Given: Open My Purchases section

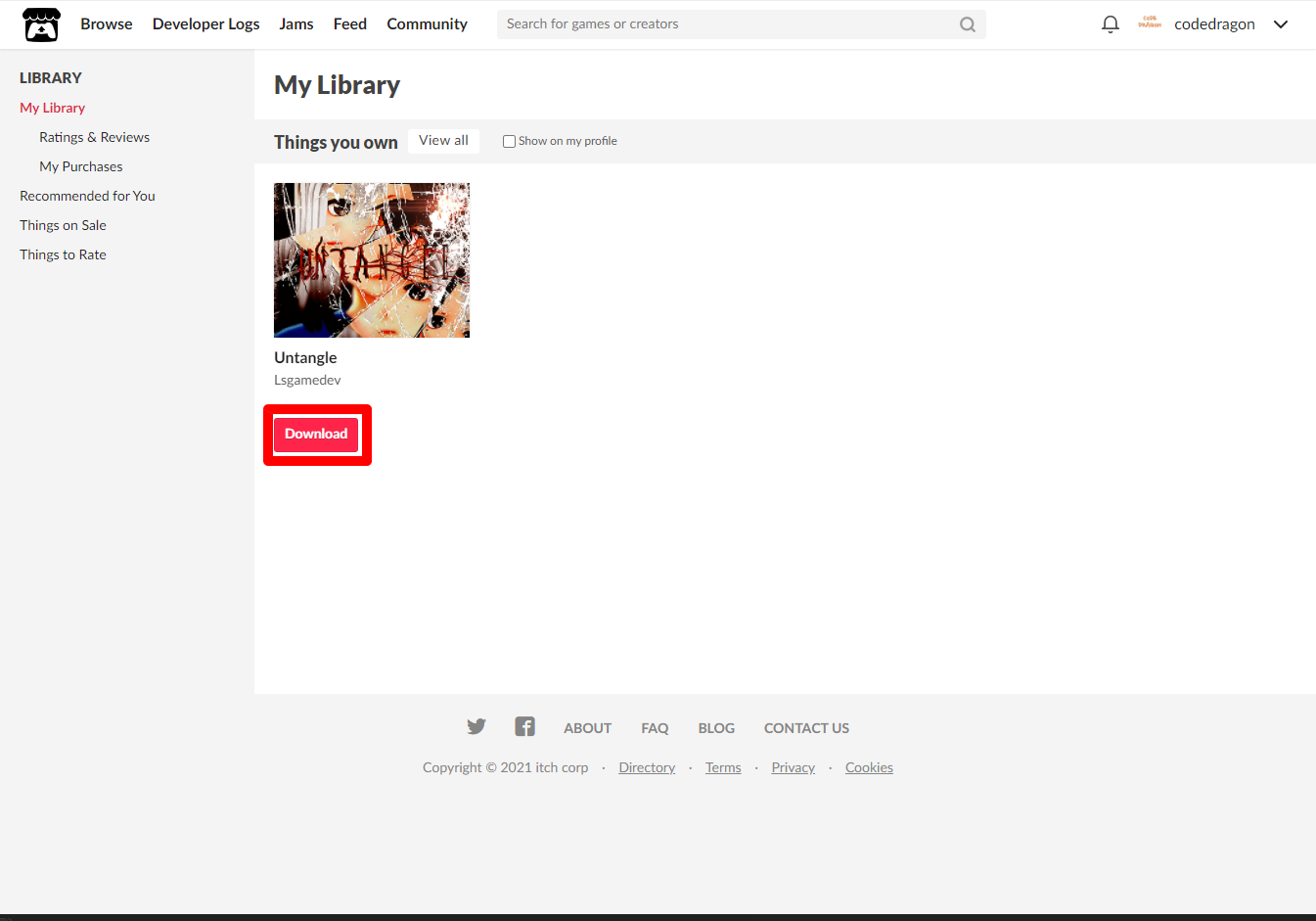Looking at the screenshot, I should 81,166.
